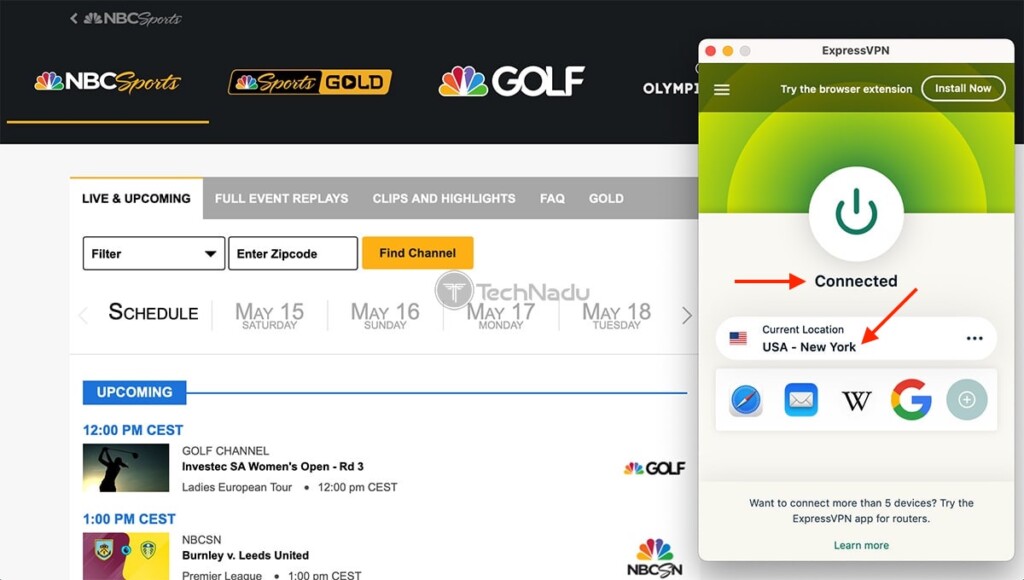Image resolution: width=1024 pixels, height=580 pixels.
Task: Click the Connected status text
Action: click(856, 281)
